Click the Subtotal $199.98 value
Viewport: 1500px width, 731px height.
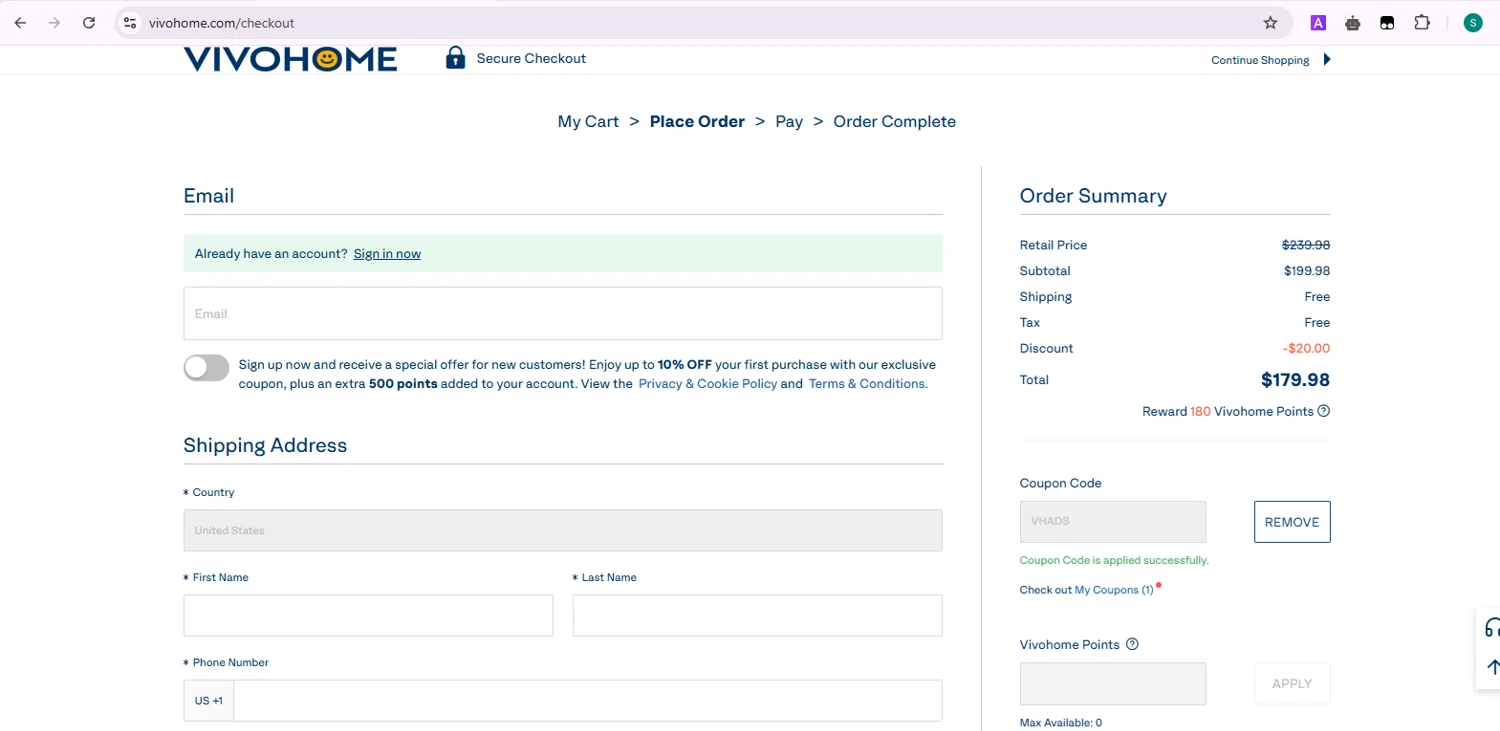click(x=1307, y=271)
